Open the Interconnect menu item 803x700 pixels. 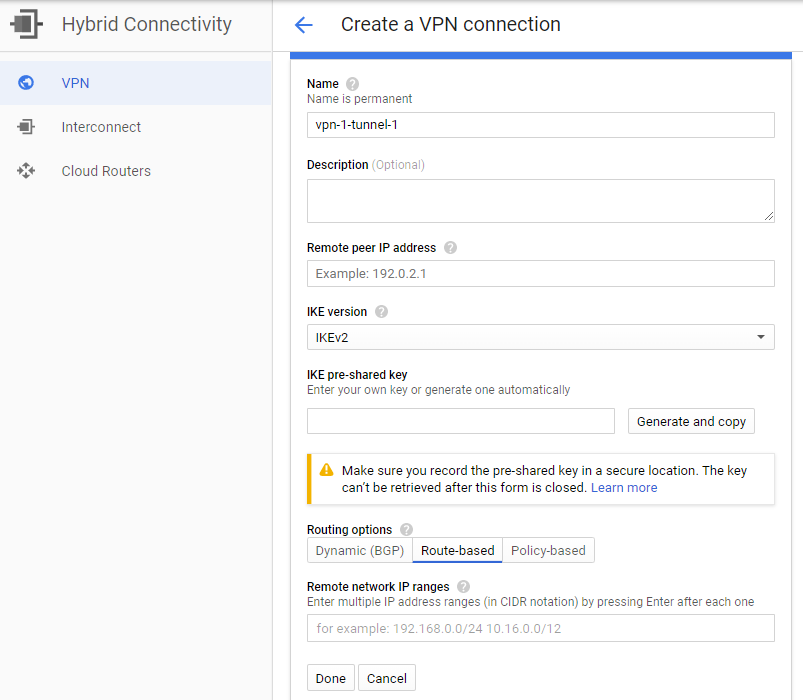(x=101, y=127)
